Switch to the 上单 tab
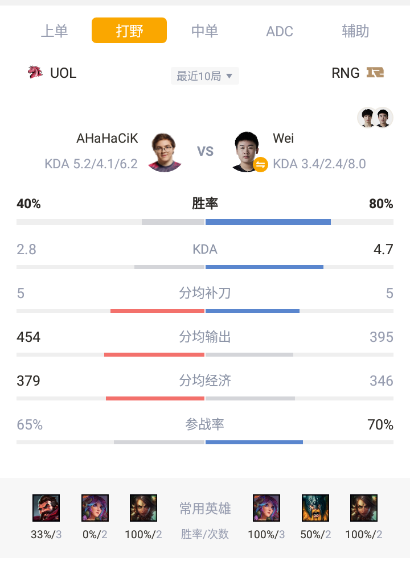410x564 pixels. (x=54, y=31)
